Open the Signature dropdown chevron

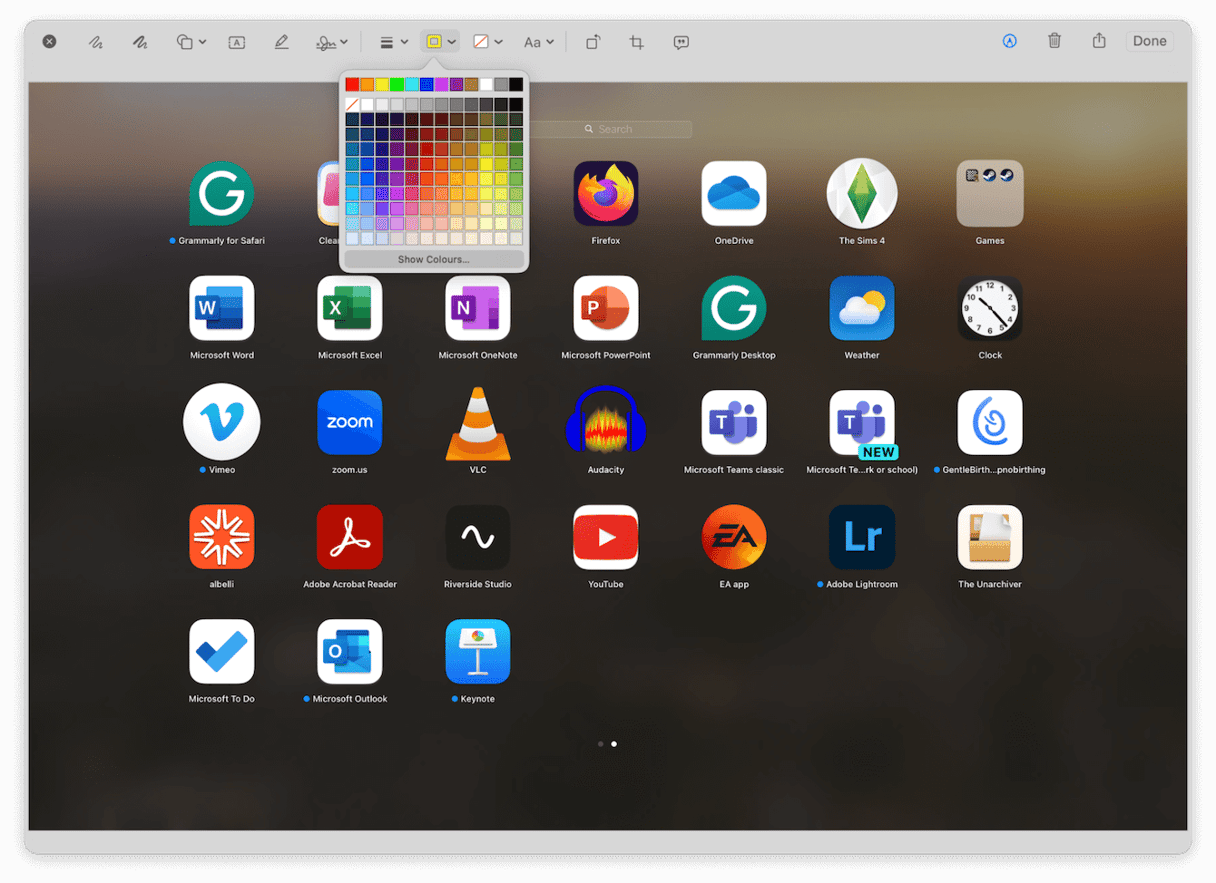(x=344, y=42)
